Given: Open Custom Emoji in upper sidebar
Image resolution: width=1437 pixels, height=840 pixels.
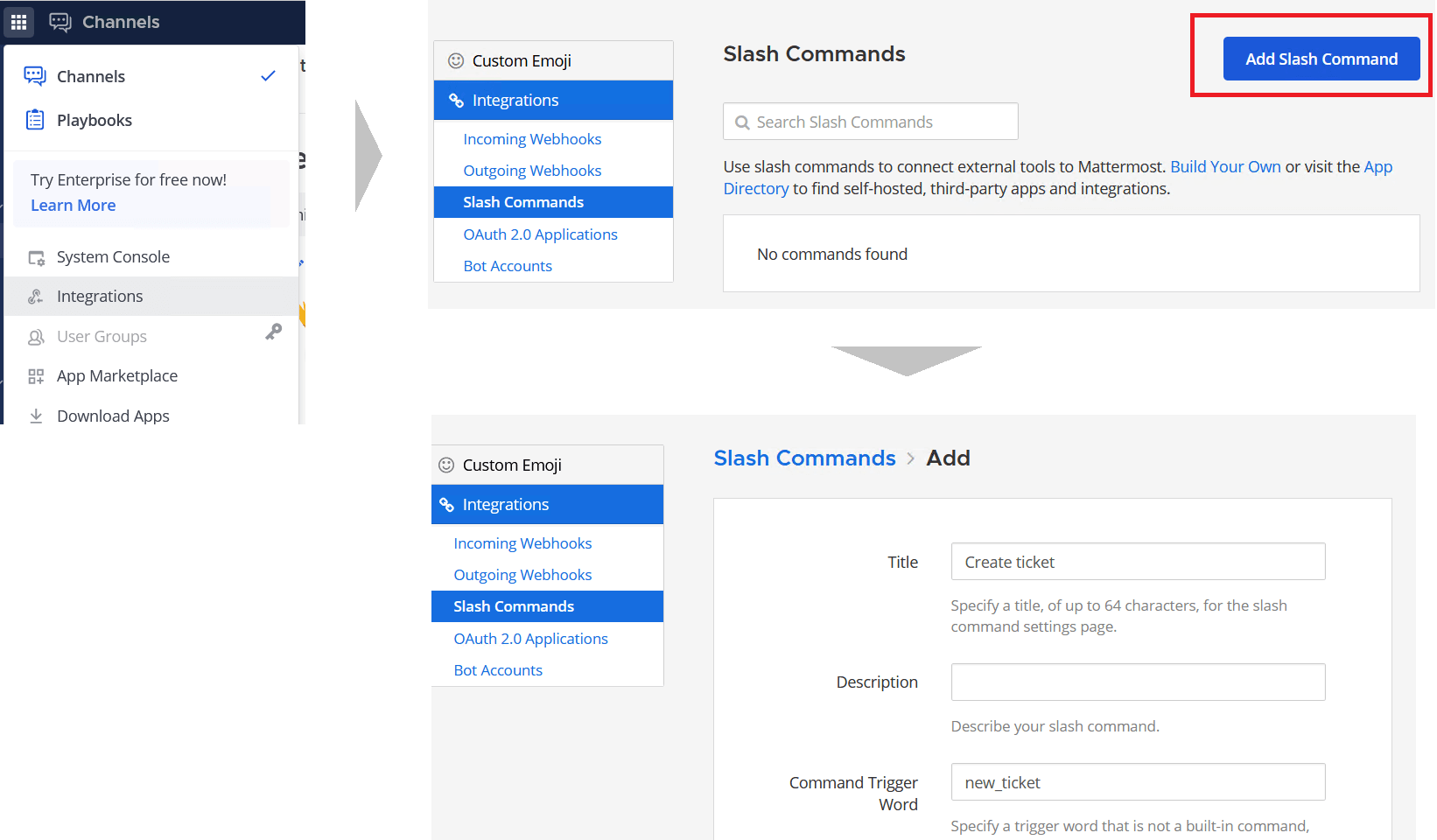Looking at the screenshot, I should tap(521, 61).
